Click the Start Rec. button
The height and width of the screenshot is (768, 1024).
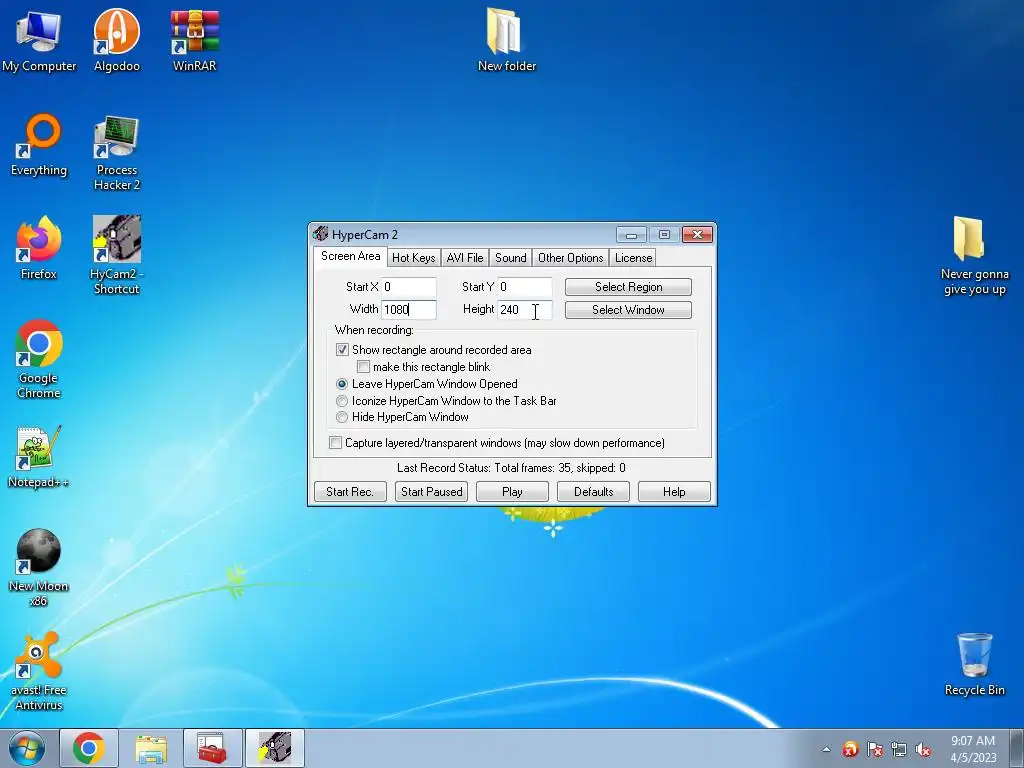pyautogui.click(x=350, y=492)
